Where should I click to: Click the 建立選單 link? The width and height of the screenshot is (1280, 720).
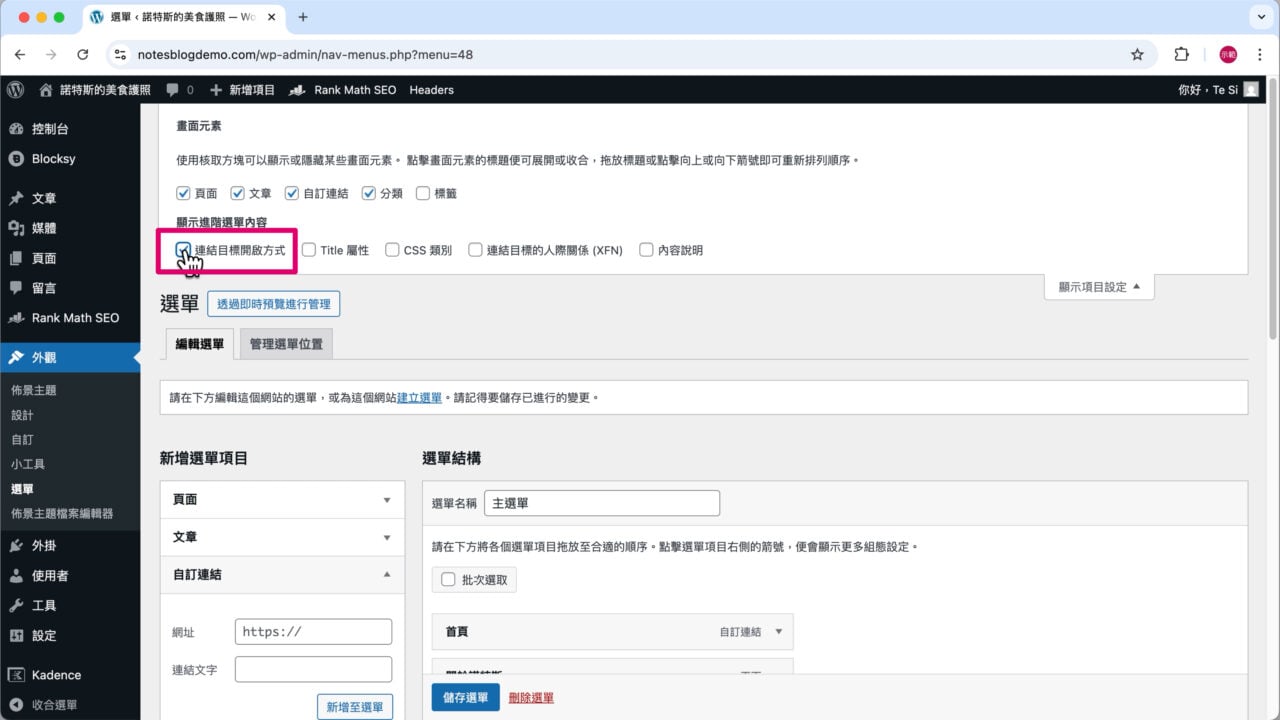point(417,397)
